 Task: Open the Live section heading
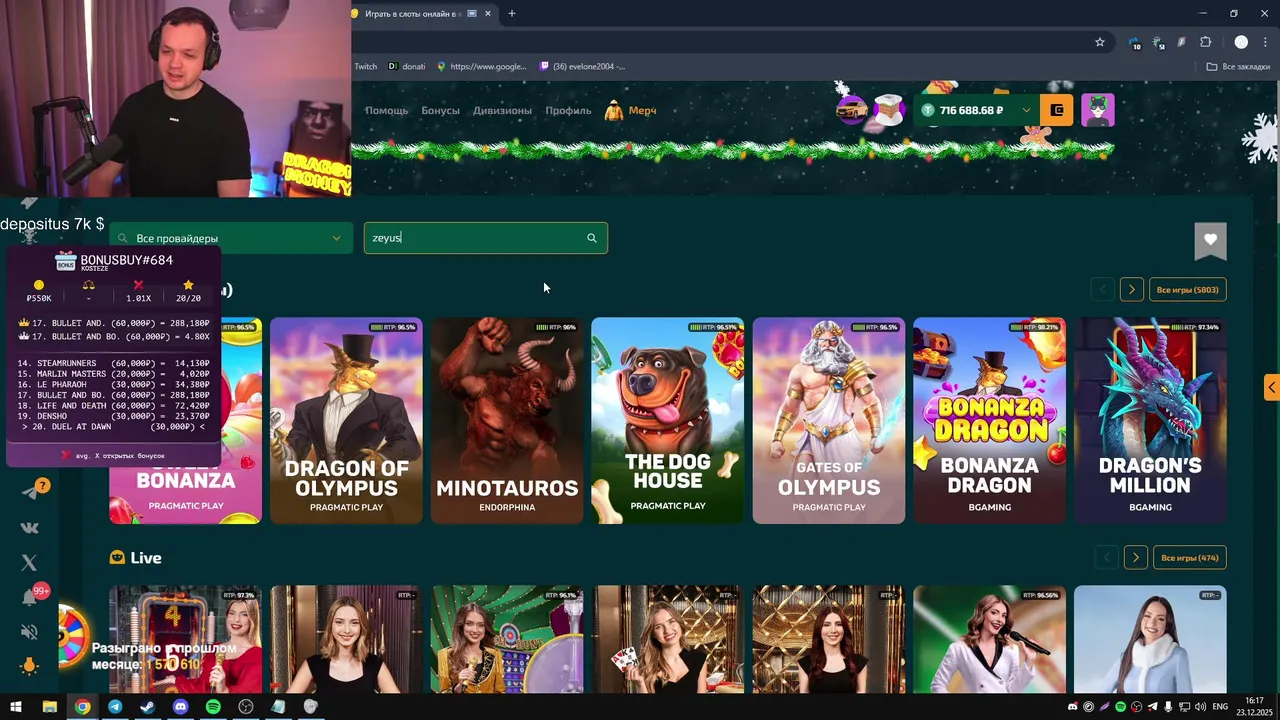point(136,558)
